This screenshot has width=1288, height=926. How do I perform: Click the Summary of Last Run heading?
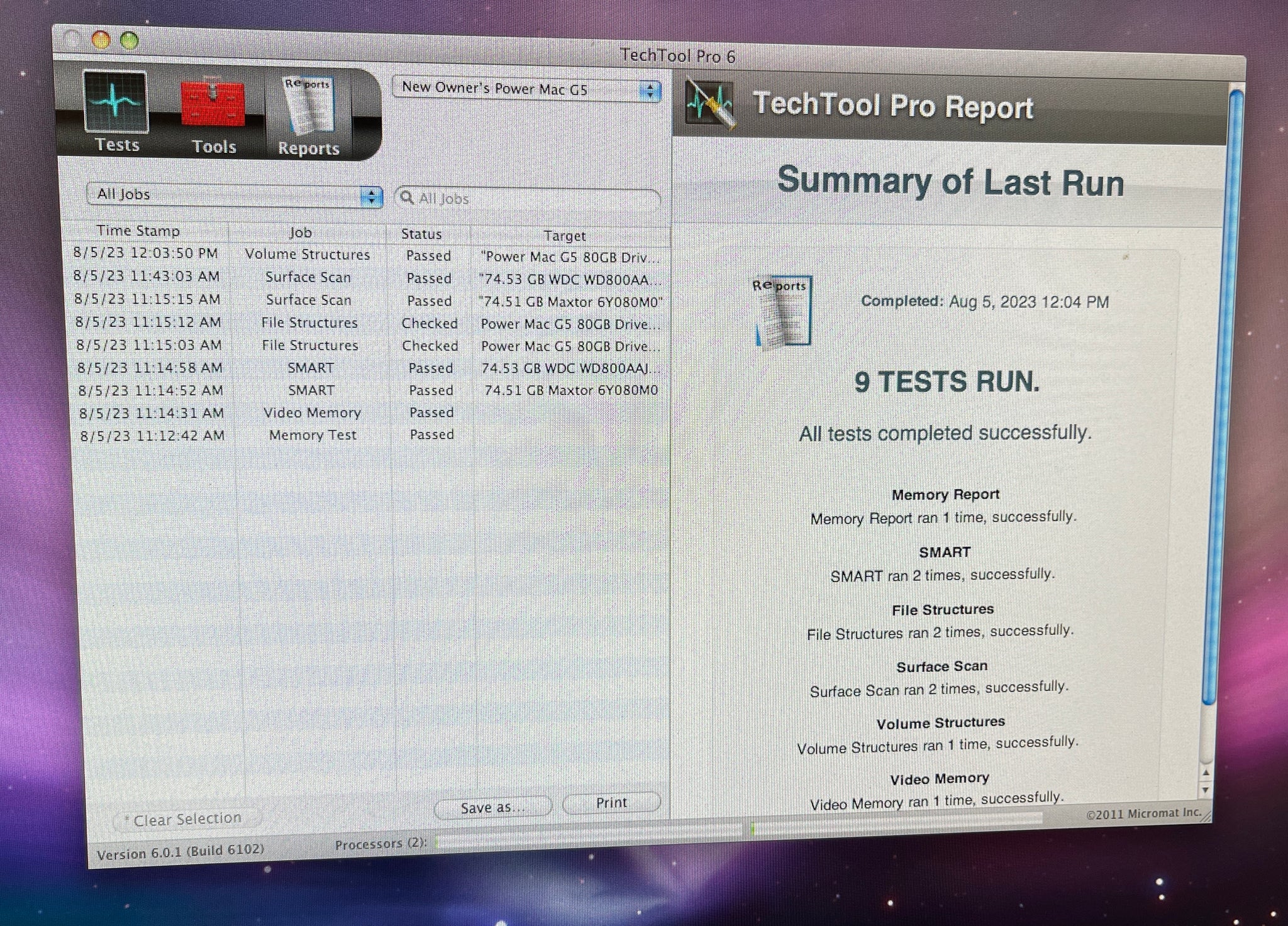pyautogui.click(x=950, y=182)
